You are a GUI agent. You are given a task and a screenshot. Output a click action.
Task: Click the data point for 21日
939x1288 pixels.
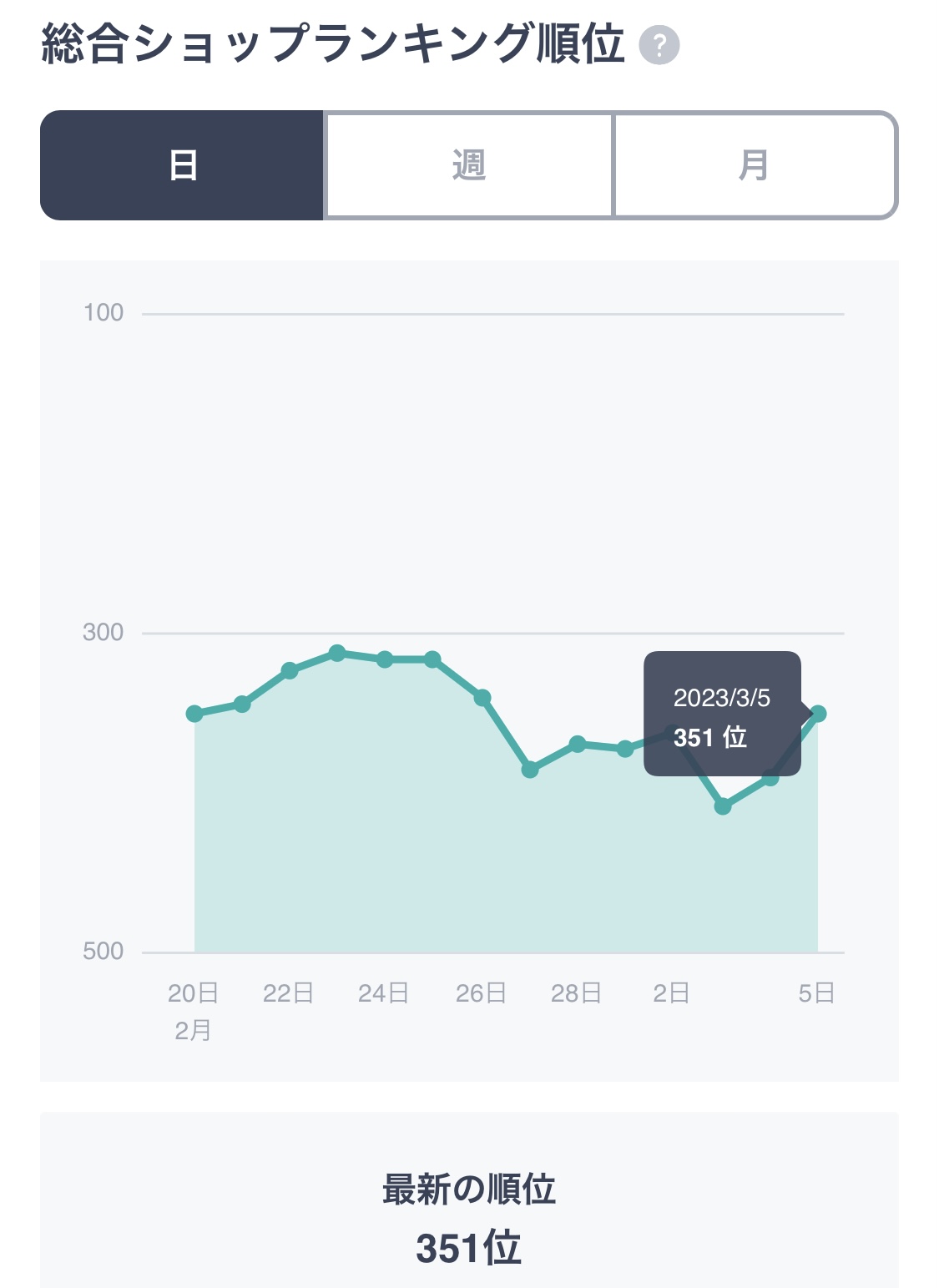point(242,705)
